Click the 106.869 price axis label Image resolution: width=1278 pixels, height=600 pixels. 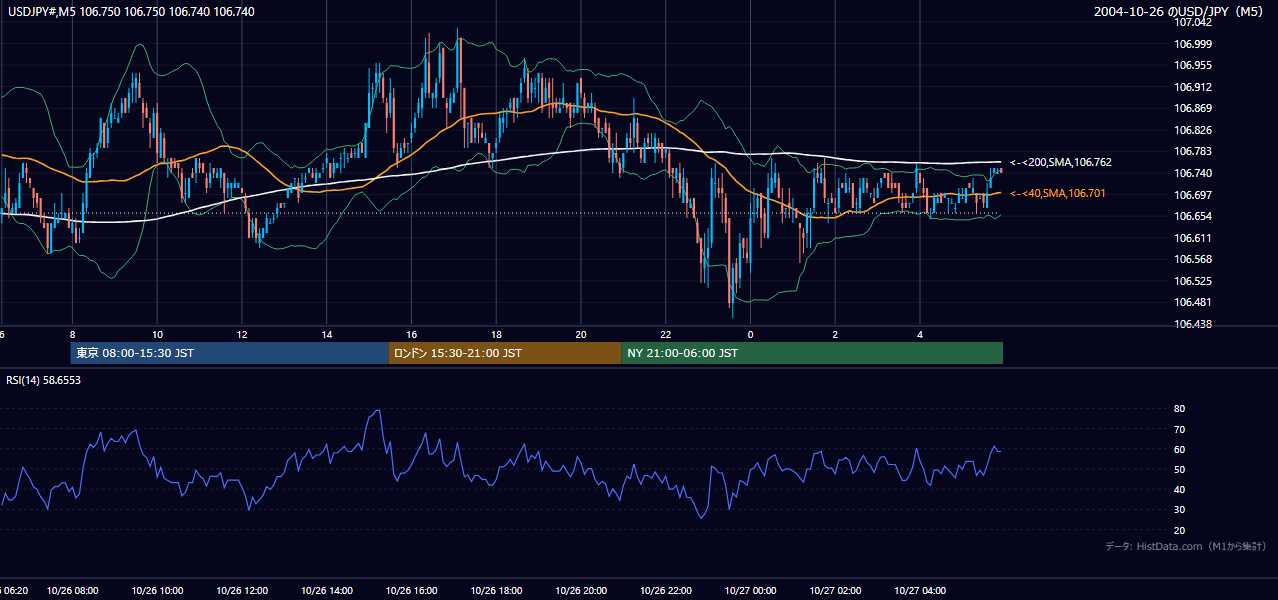click(1194, 108)
